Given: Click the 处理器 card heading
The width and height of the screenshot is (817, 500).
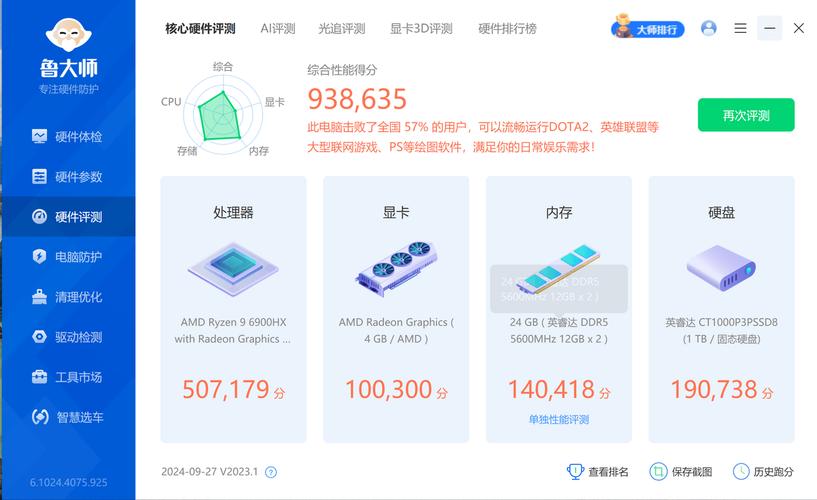Looking at the screenshot, I should [x=233, y=212].
